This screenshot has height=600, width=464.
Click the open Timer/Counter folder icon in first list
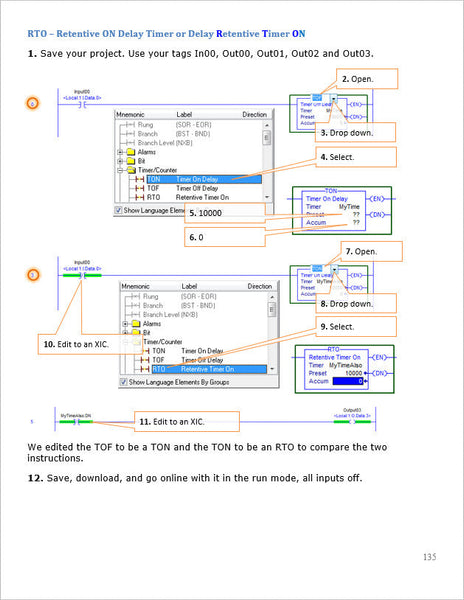click(x=131, y=170)
